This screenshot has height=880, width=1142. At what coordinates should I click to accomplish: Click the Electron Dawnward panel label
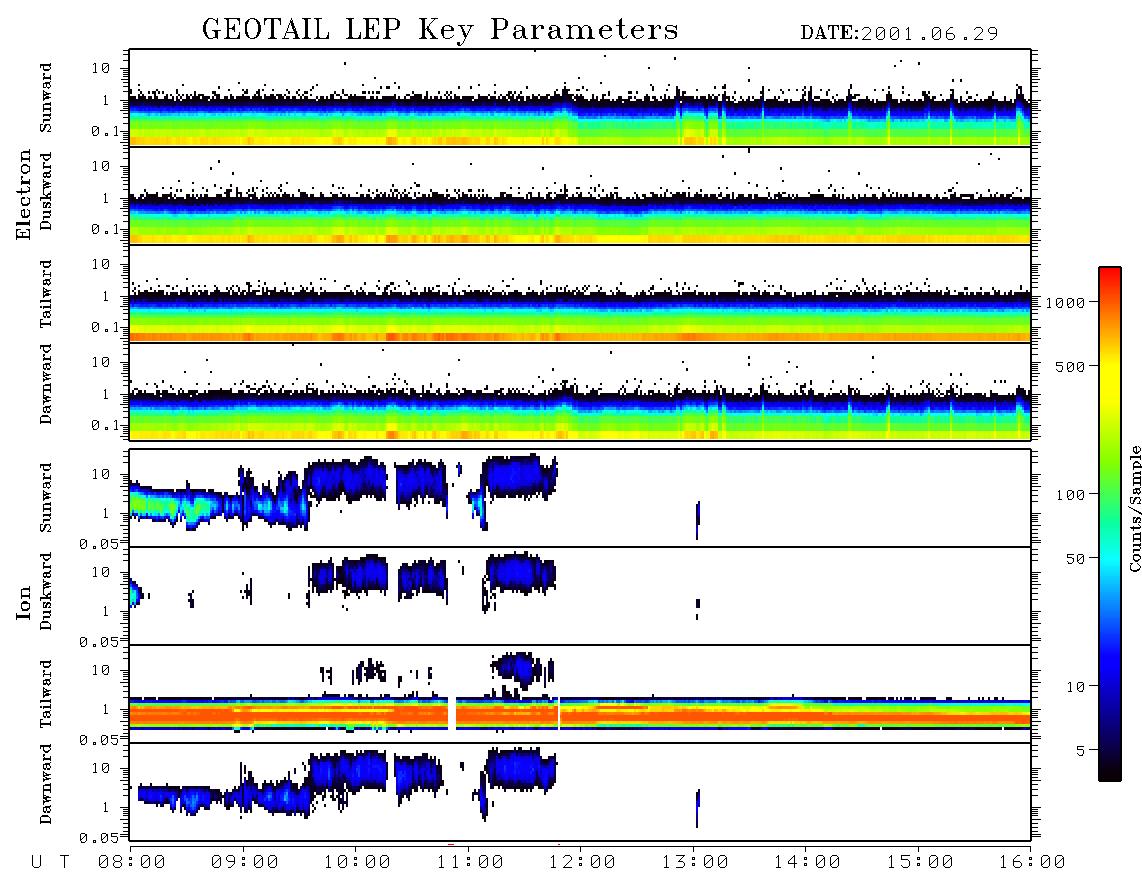click(46, 385)
